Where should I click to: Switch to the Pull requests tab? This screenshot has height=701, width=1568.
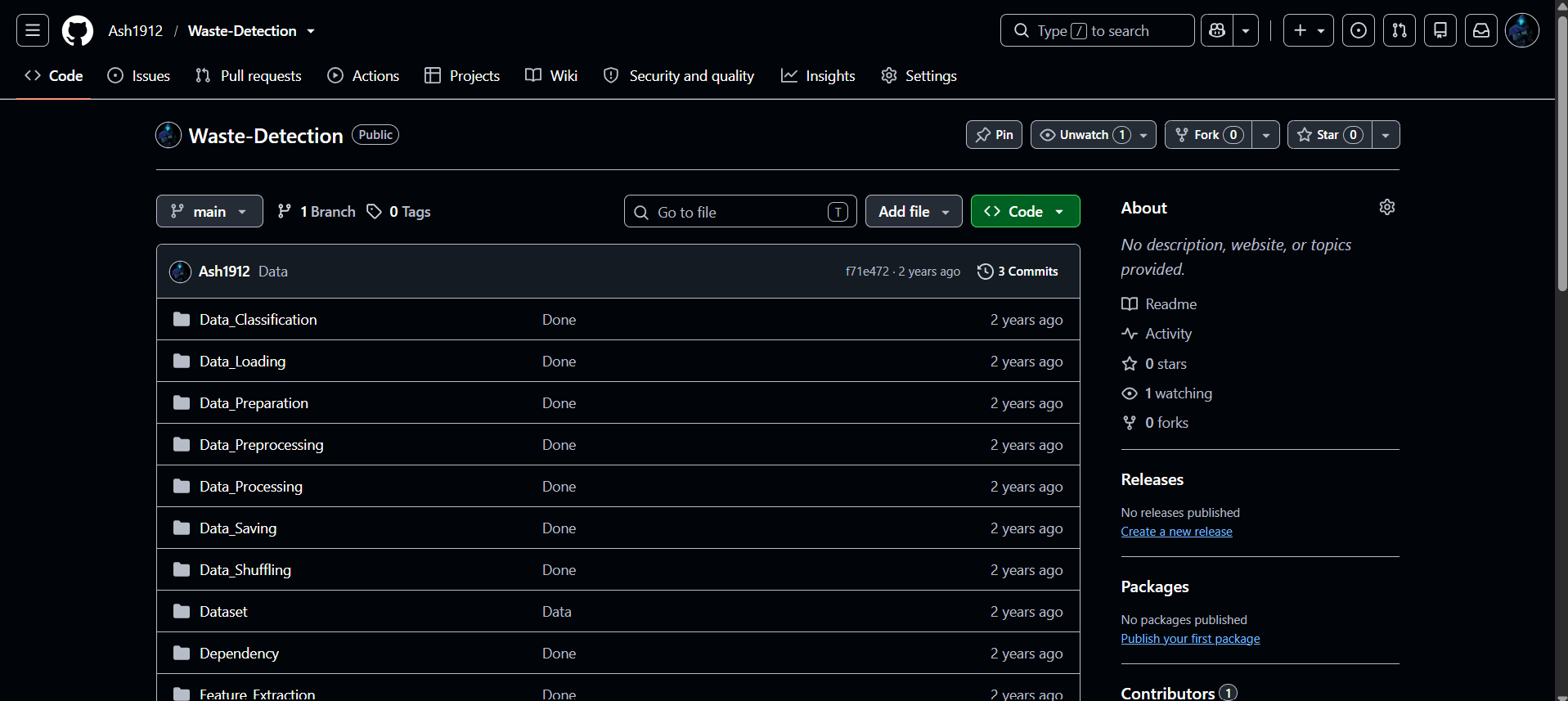(x=249, y=76)
